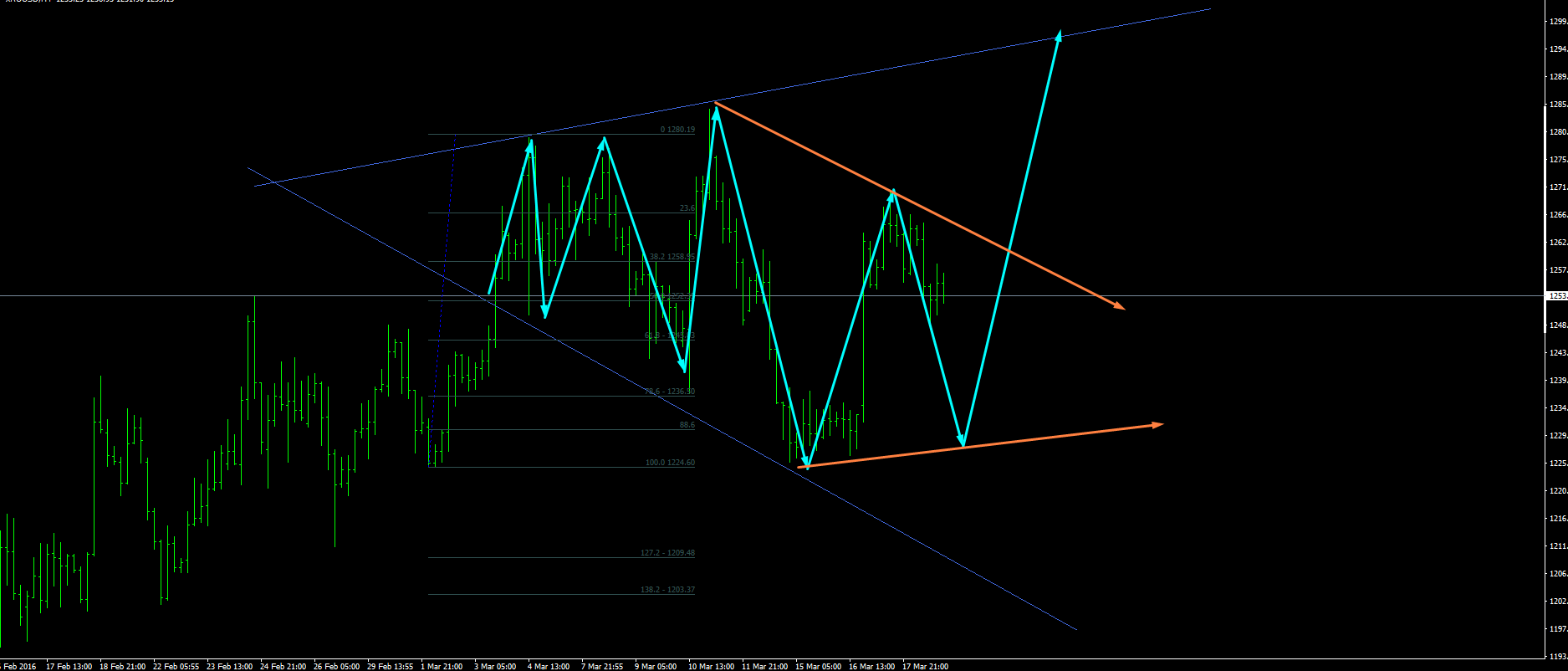Select the 78.6 - 1236.30 Fibonacci label
1568x671 pixels.
point(670,392)
